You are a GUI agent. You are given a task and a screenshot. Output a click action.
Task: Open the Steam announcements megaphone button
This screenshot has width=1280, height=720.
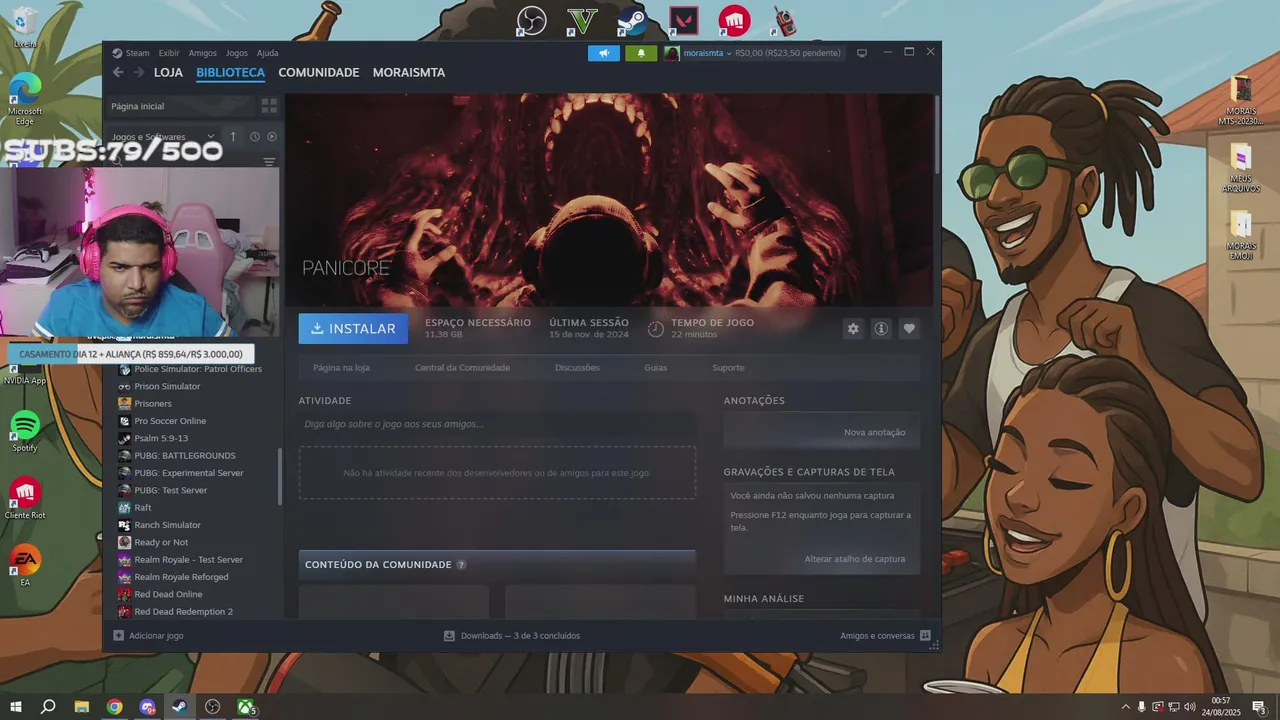point(603,53)
